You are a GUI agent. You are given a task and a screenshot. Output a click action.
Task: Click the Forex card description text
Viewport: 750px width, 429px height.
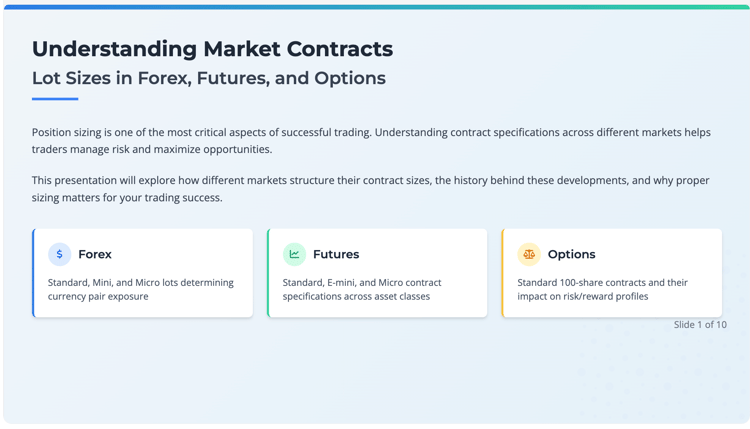coord(141,289)
